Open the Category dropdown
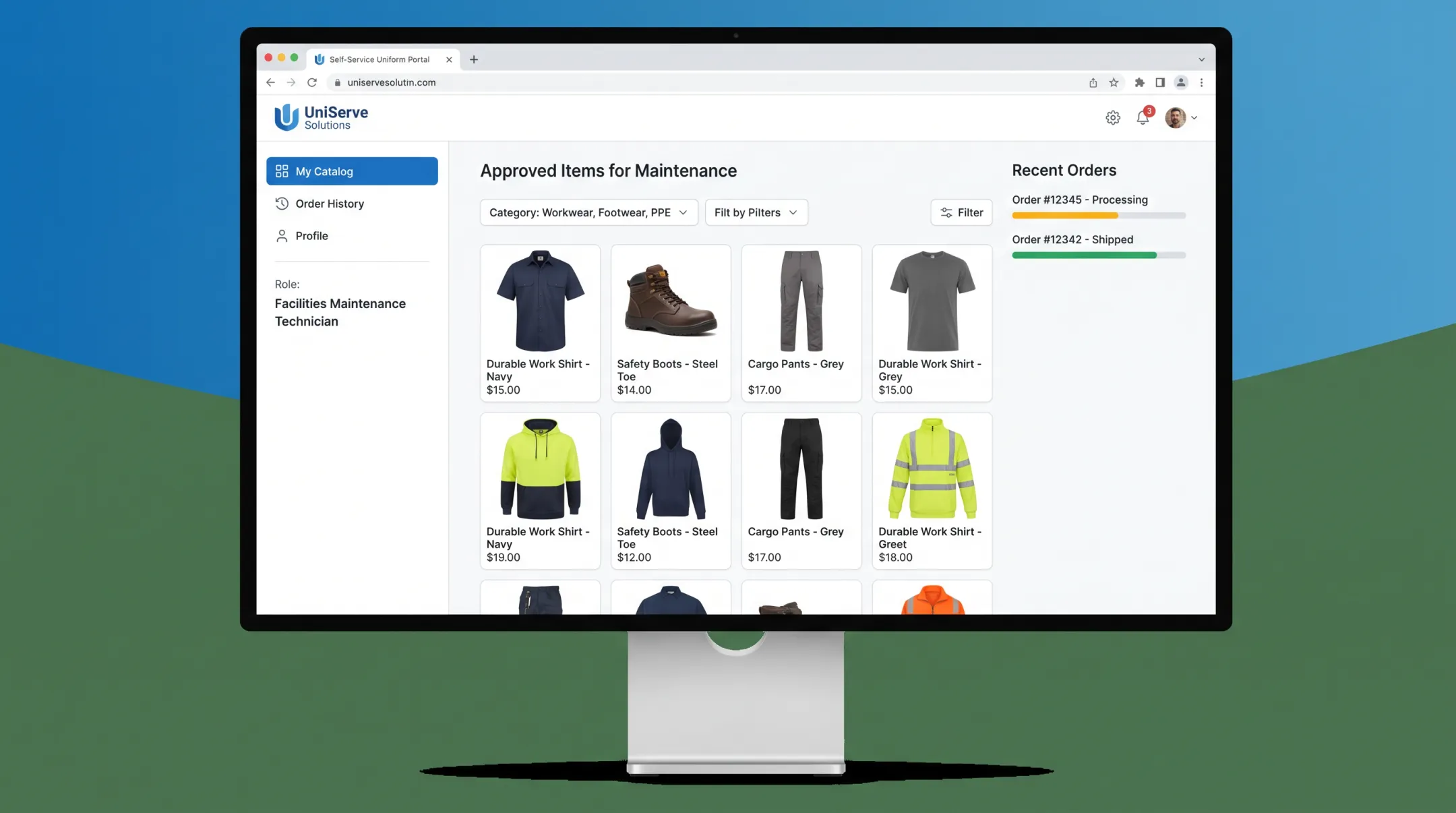Screen dimensions: 1456x813 [589, 212]
